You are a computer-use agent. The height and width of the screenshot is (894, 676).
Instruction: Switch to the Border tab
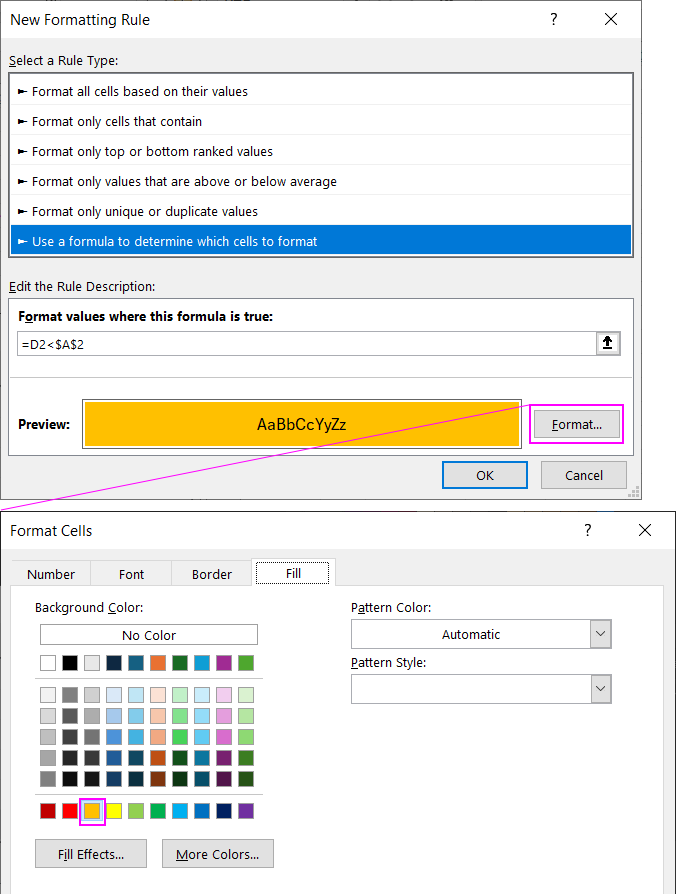[211, 574]
